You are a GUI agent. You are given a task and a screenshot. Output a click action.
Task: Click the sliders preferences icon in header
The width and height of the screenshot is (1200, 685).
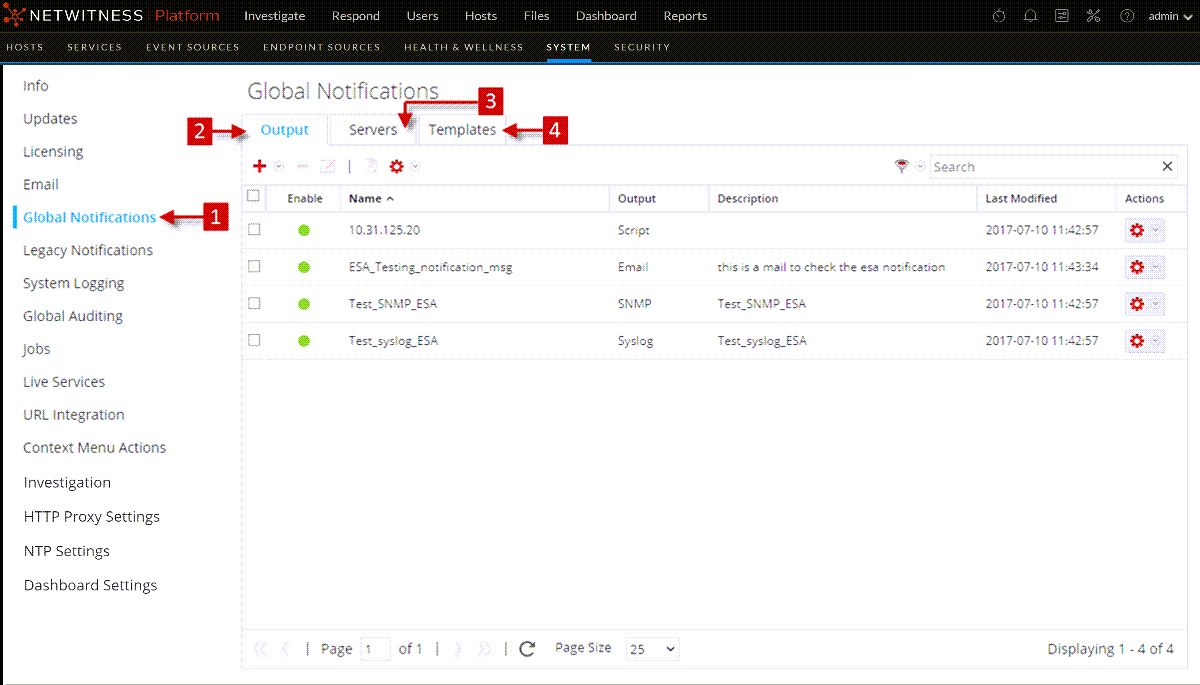(1062, 16)
